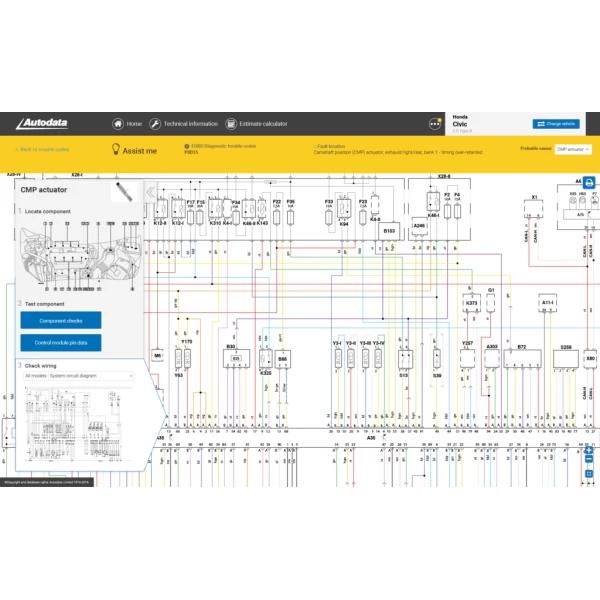
Task: Click the Home house icon
Action: coord(118,124)
